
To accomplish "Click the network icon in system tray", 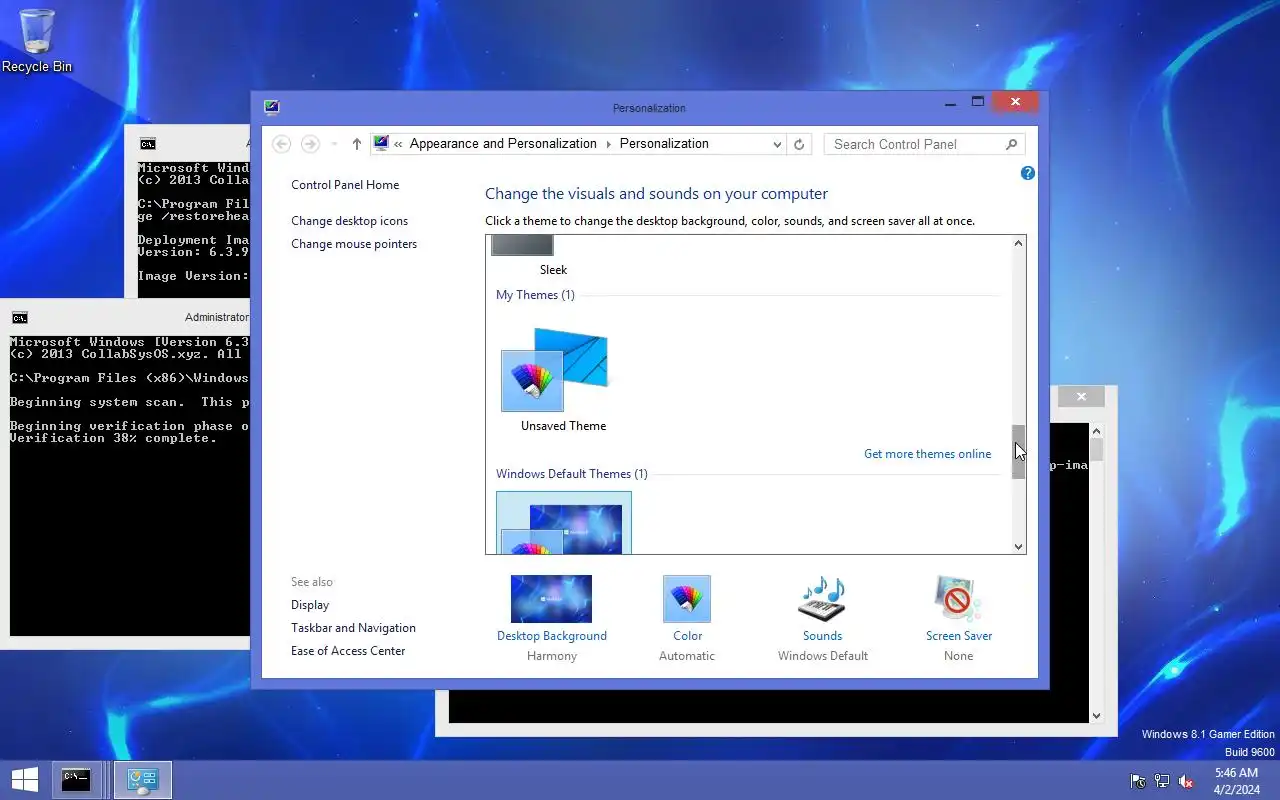I will coord(1161,781).
